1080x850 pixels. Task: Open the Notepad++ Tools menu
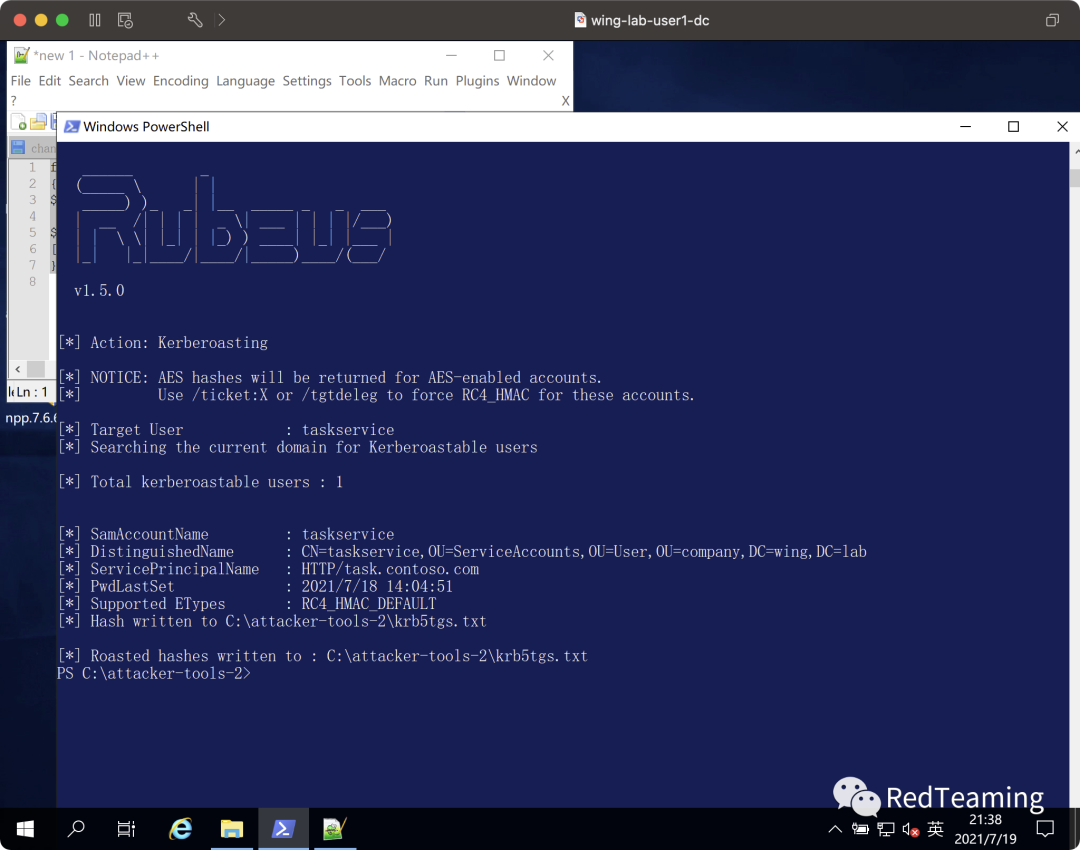click(x=355, y=81)
